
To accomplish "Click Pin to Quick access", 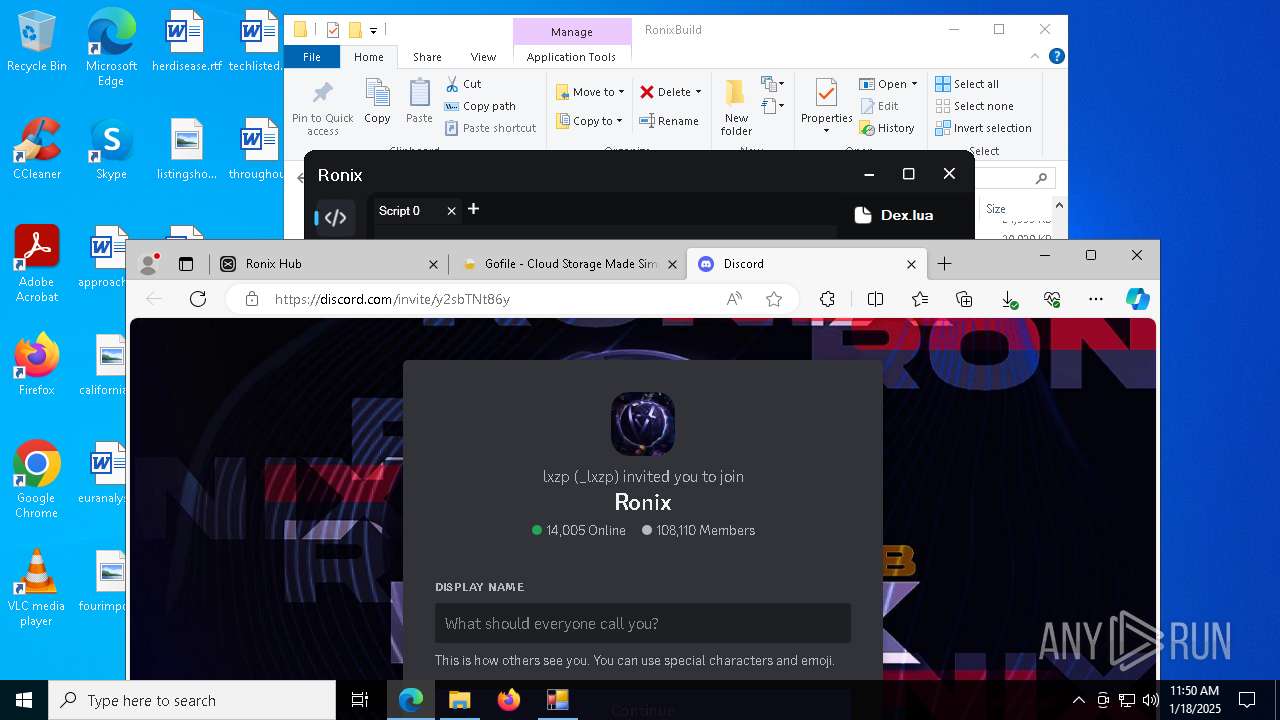I will tap(322, 108).
